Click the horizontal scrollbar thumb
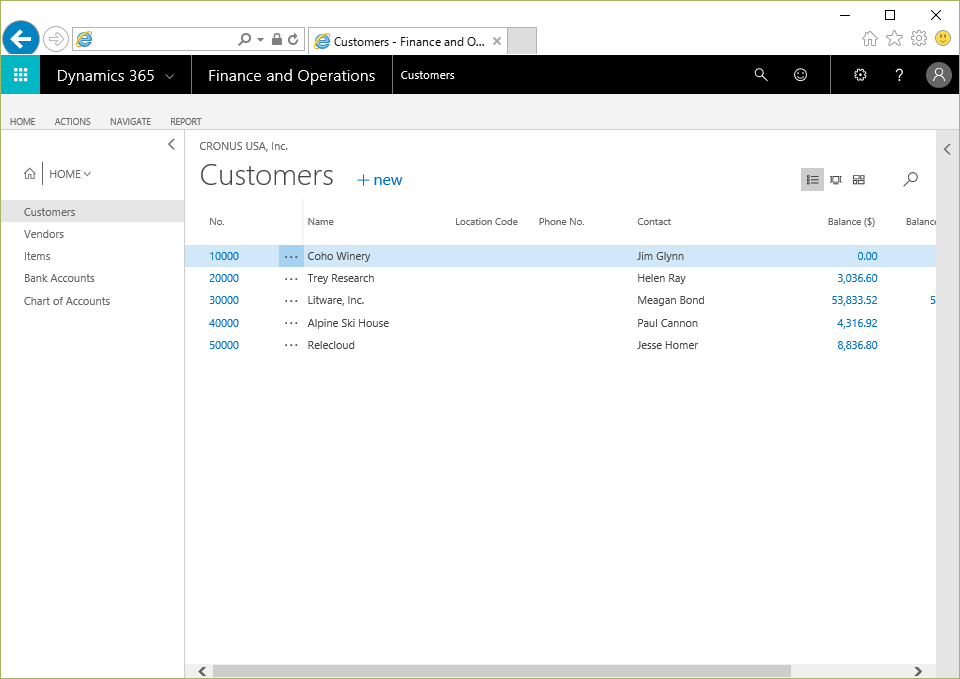This screenshot has height=679, width=960. click(501, 671)
